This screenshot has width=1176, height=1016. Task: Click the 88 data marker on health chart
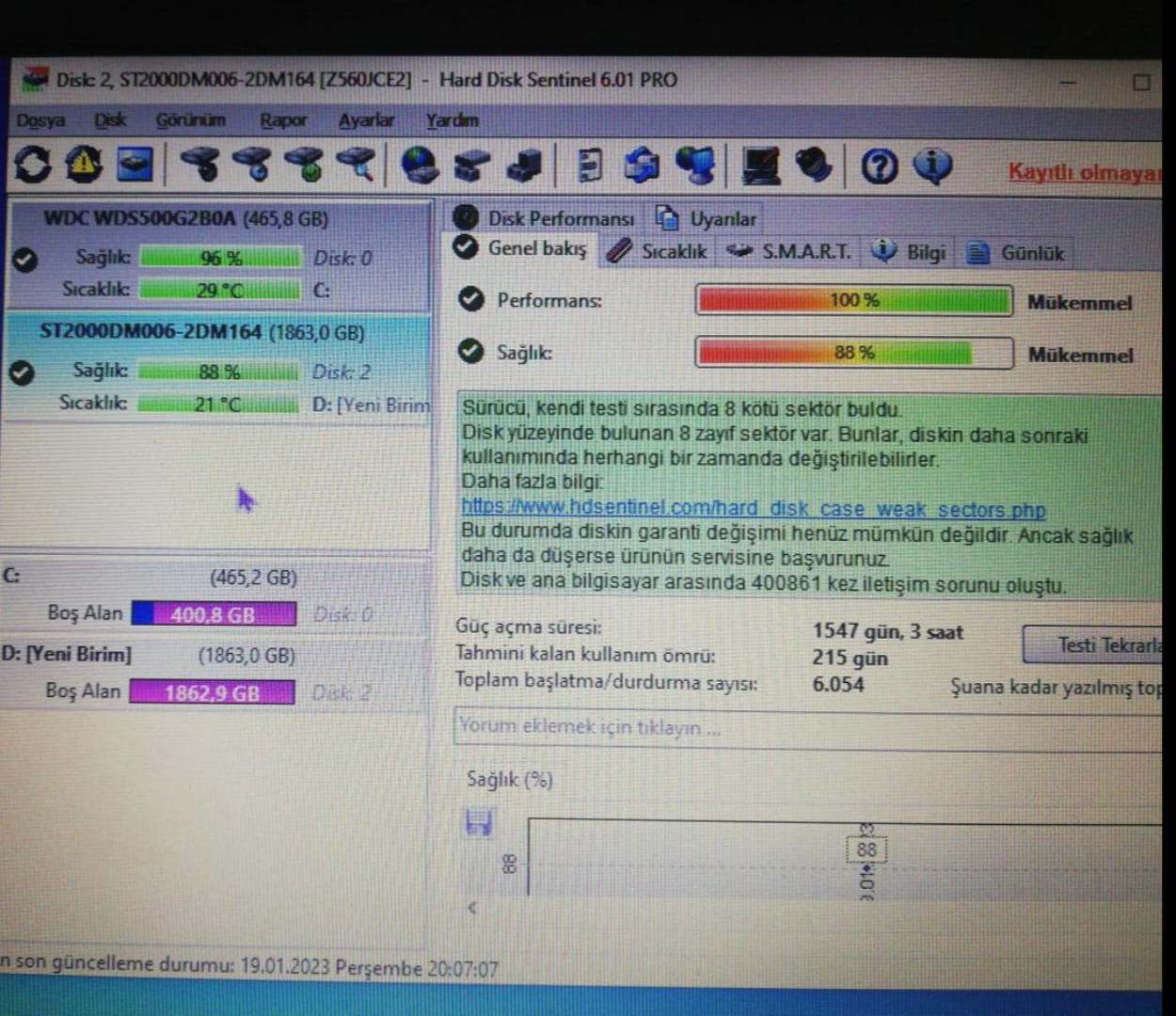click(866, 849)
